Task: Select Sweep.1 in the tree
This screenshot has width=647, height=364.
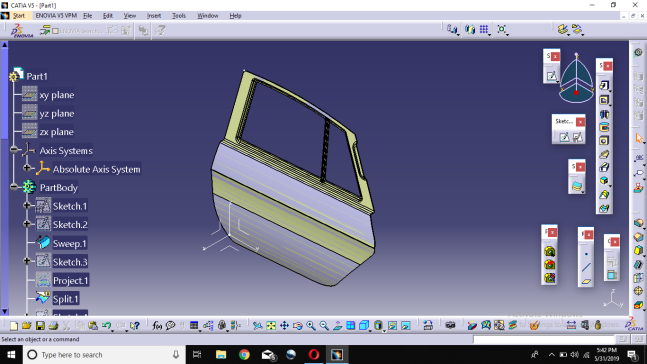Action: point(70,243)
